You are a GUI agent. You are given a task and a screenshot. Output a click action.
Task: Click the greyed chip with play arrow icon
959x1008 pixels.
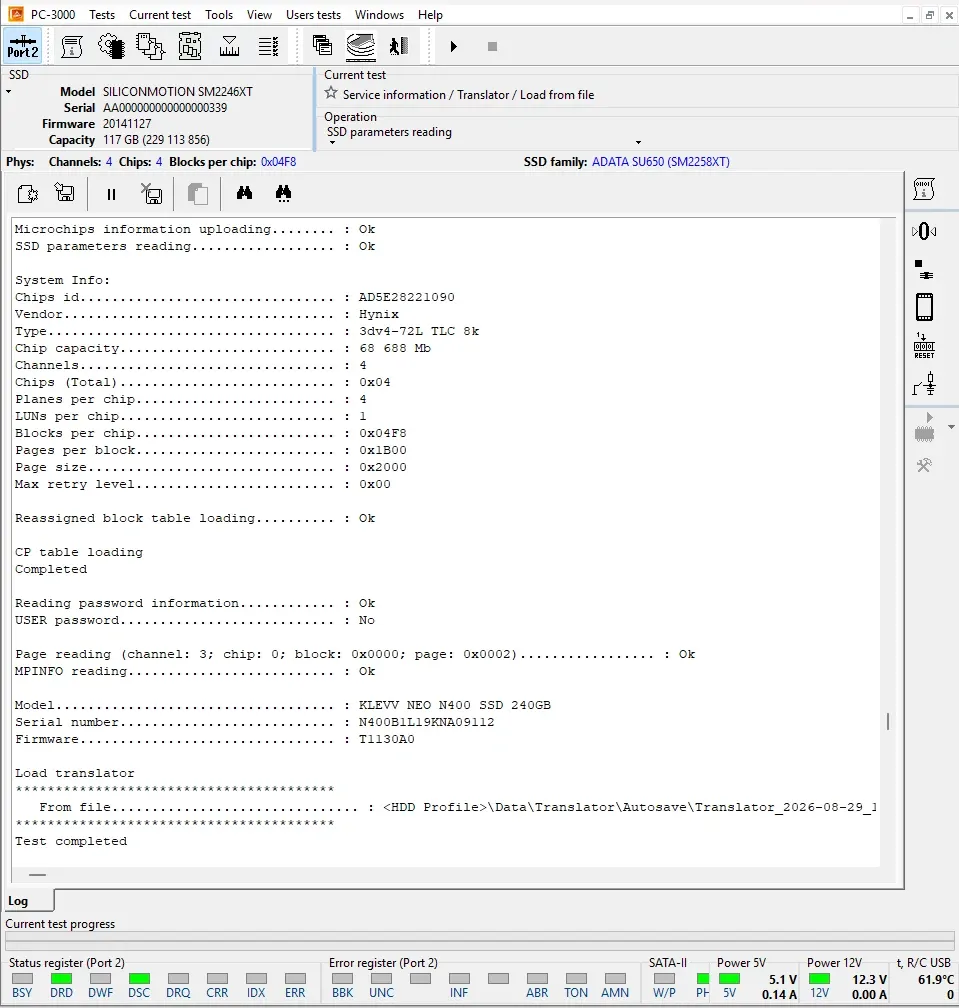tap(924, 428)
